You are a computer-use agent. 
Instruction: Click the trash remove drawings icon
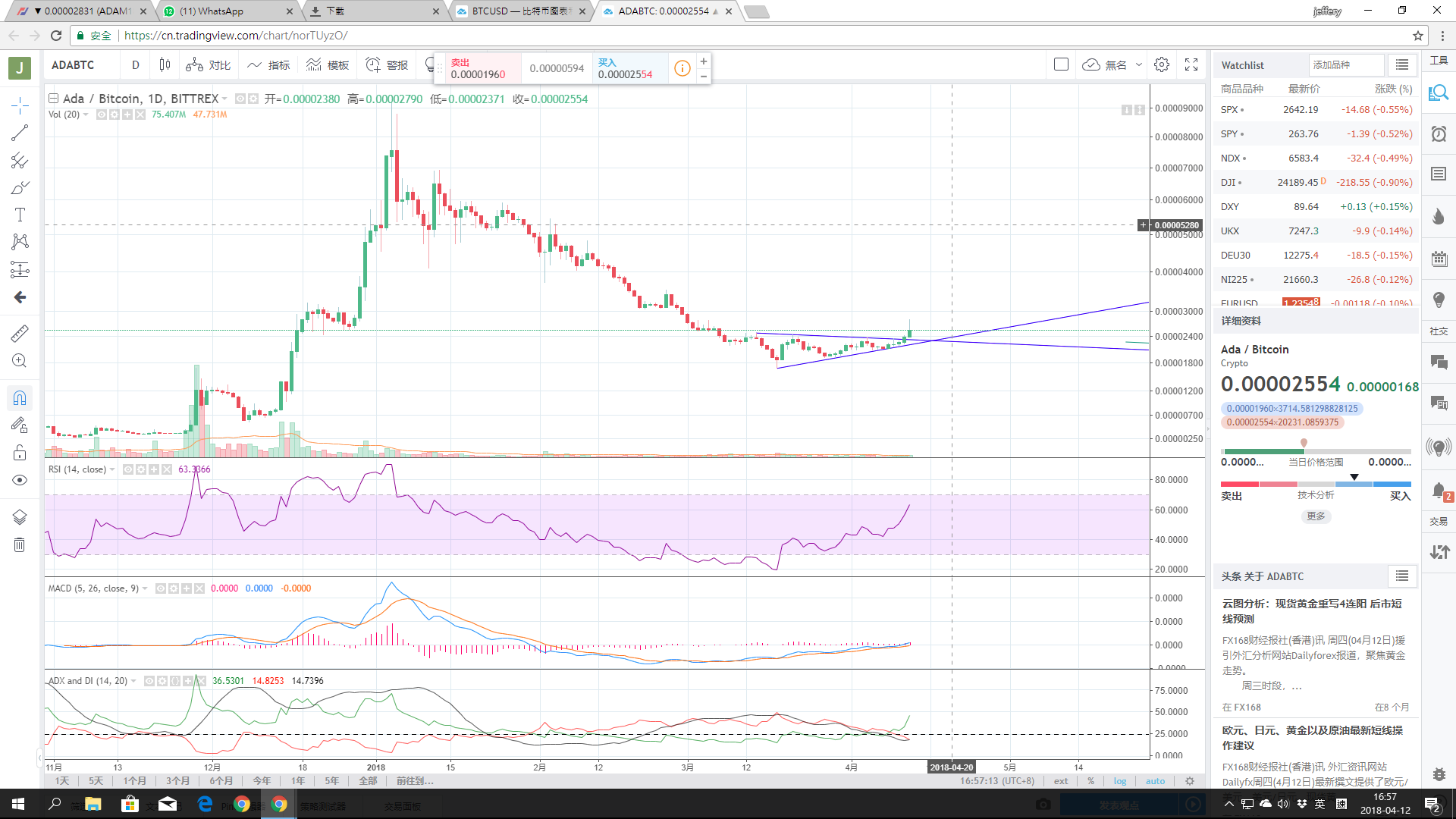click(20, 544)
